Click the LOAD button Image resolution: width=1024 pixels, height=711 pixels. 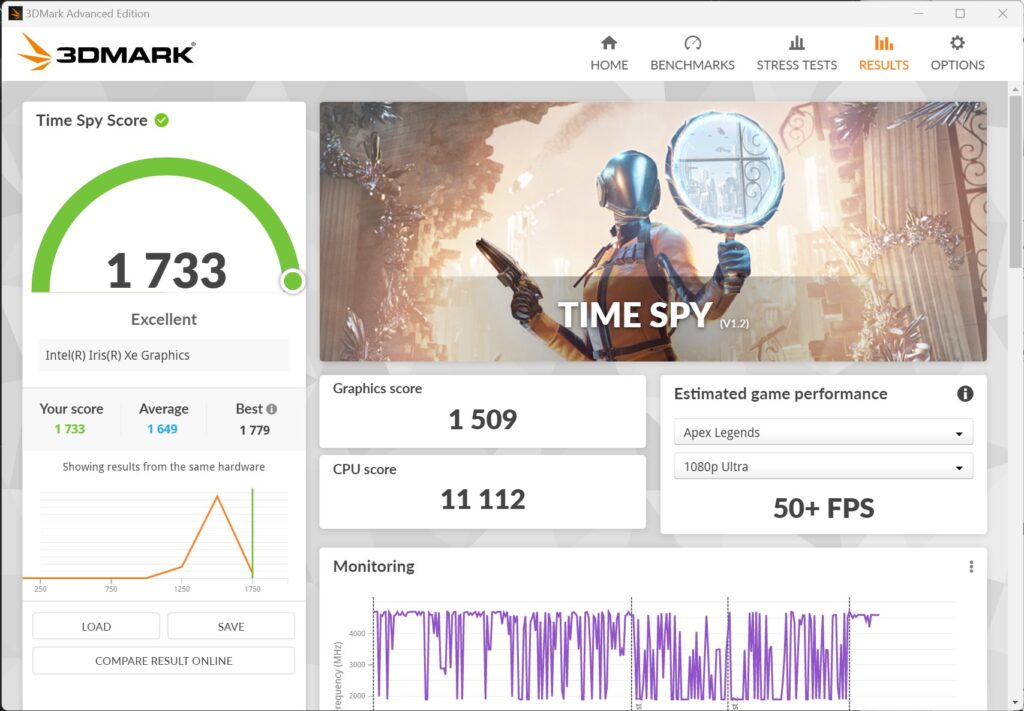click(96, 626)
